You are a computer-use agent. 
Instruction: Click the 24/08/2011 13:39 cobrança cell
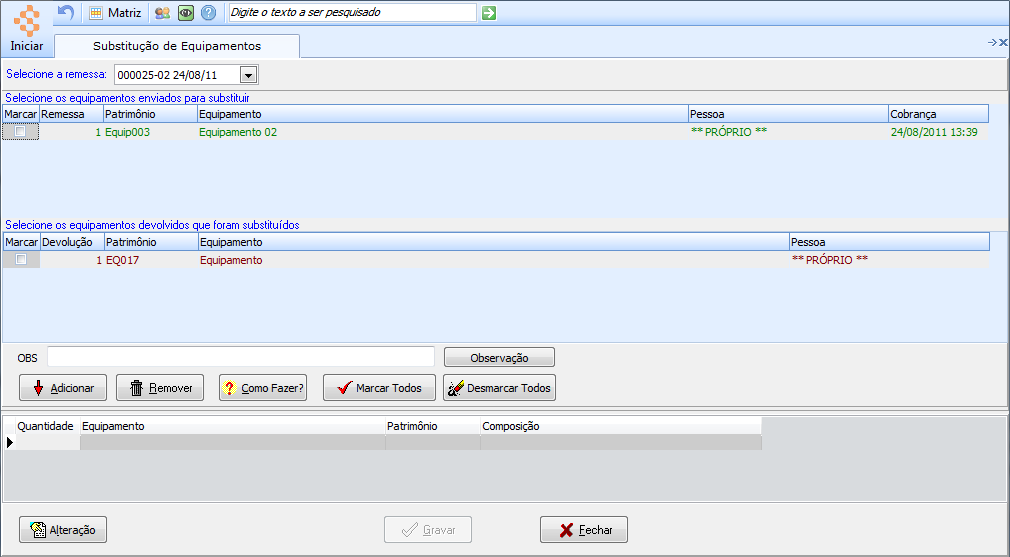(x=938, y=132)
